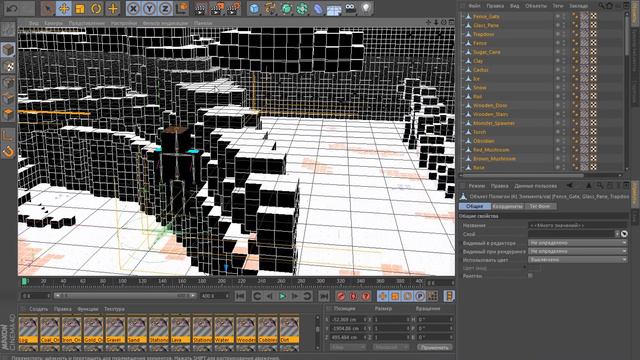This screenshot has height=360, width=640.
Task: Switch to the Общие tab in Attributes
Action: tap(474, 207)
